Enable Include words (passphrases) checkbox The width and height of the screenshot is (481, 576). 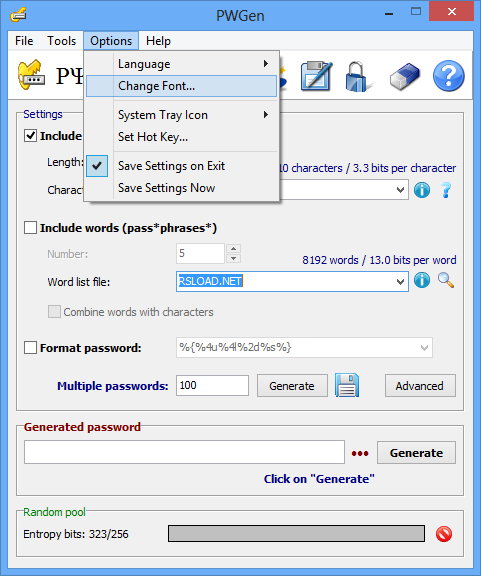[30, 228]
